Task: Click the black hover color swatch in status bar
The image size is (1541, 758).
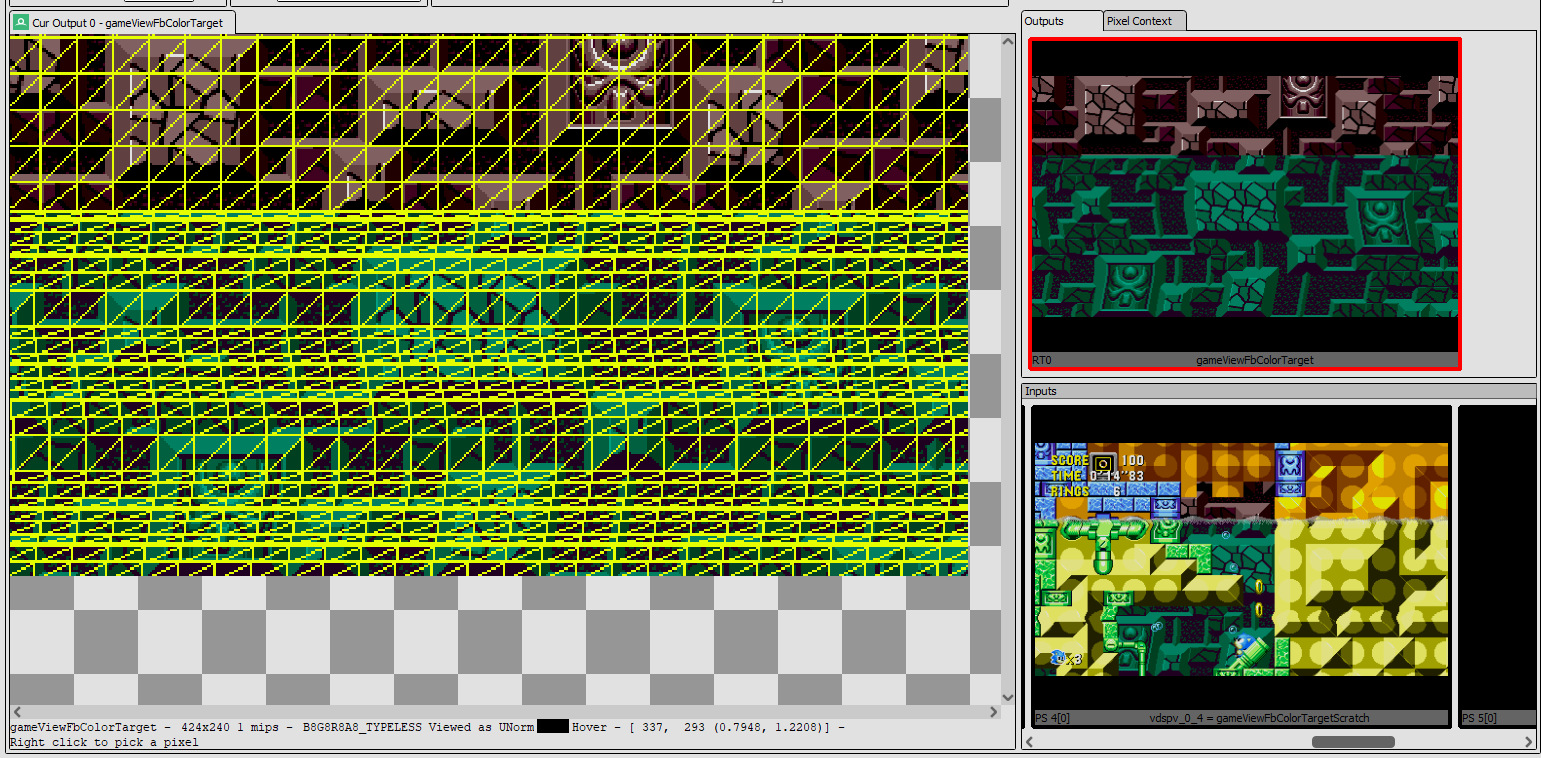Action: click(x=552, y=727)
